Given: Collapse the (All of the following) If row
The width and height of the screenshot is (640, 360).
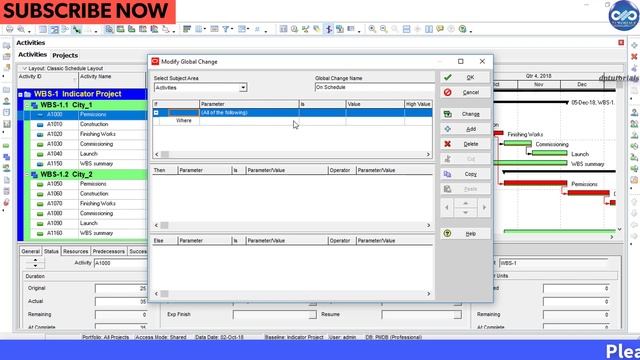Looking at the screenshot, I should pos(156,113).
